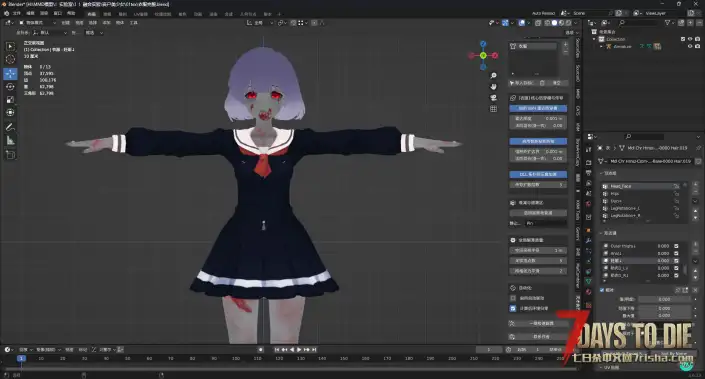Viewport: 705px width, 379px height.
Task: Open the editor type dropdown in viewport header
Action: click(x=9, y=22)
